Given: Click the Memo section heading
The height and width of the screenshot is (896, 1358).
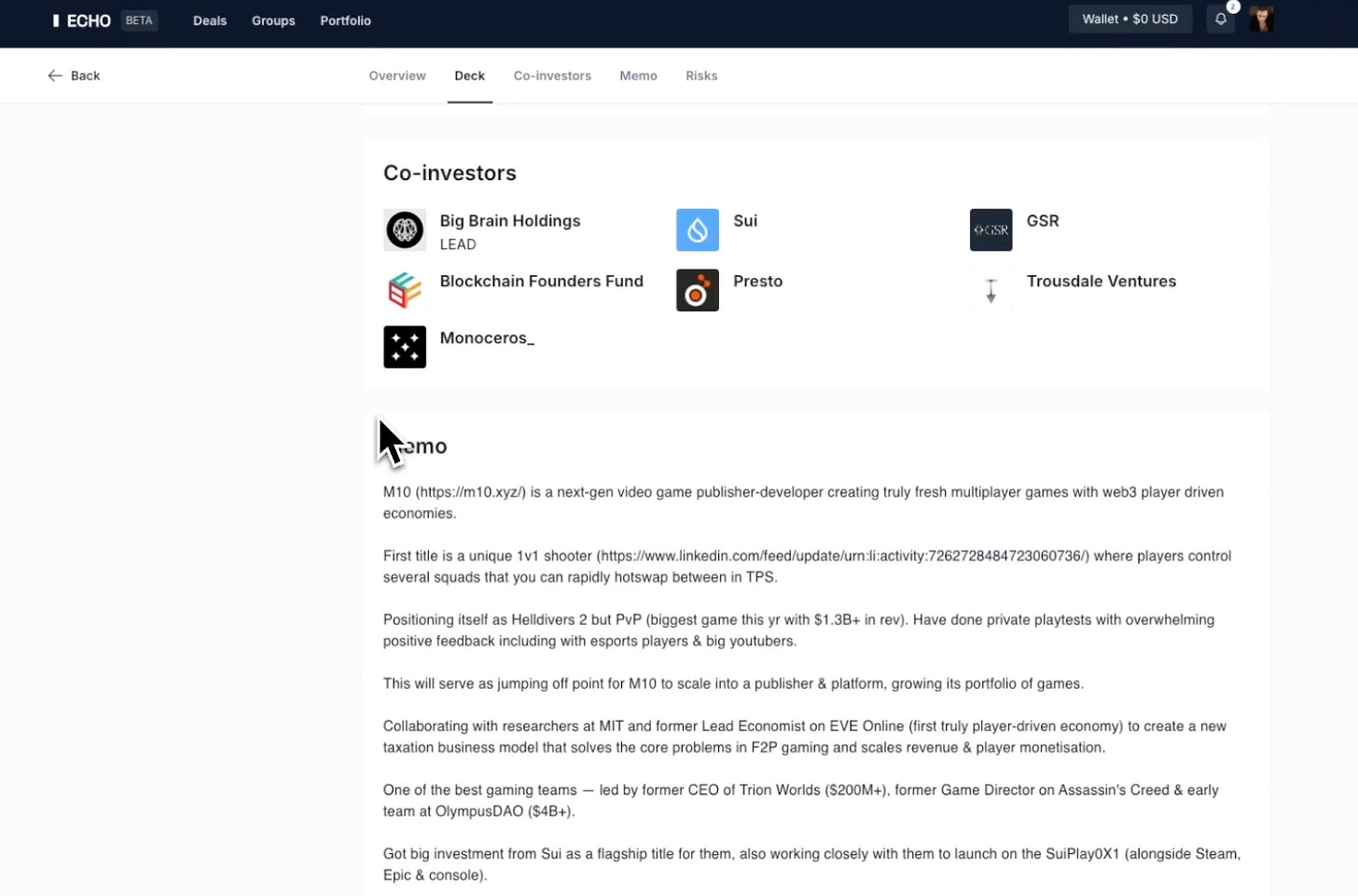Looking at the screenshot, I should [416, 447].
